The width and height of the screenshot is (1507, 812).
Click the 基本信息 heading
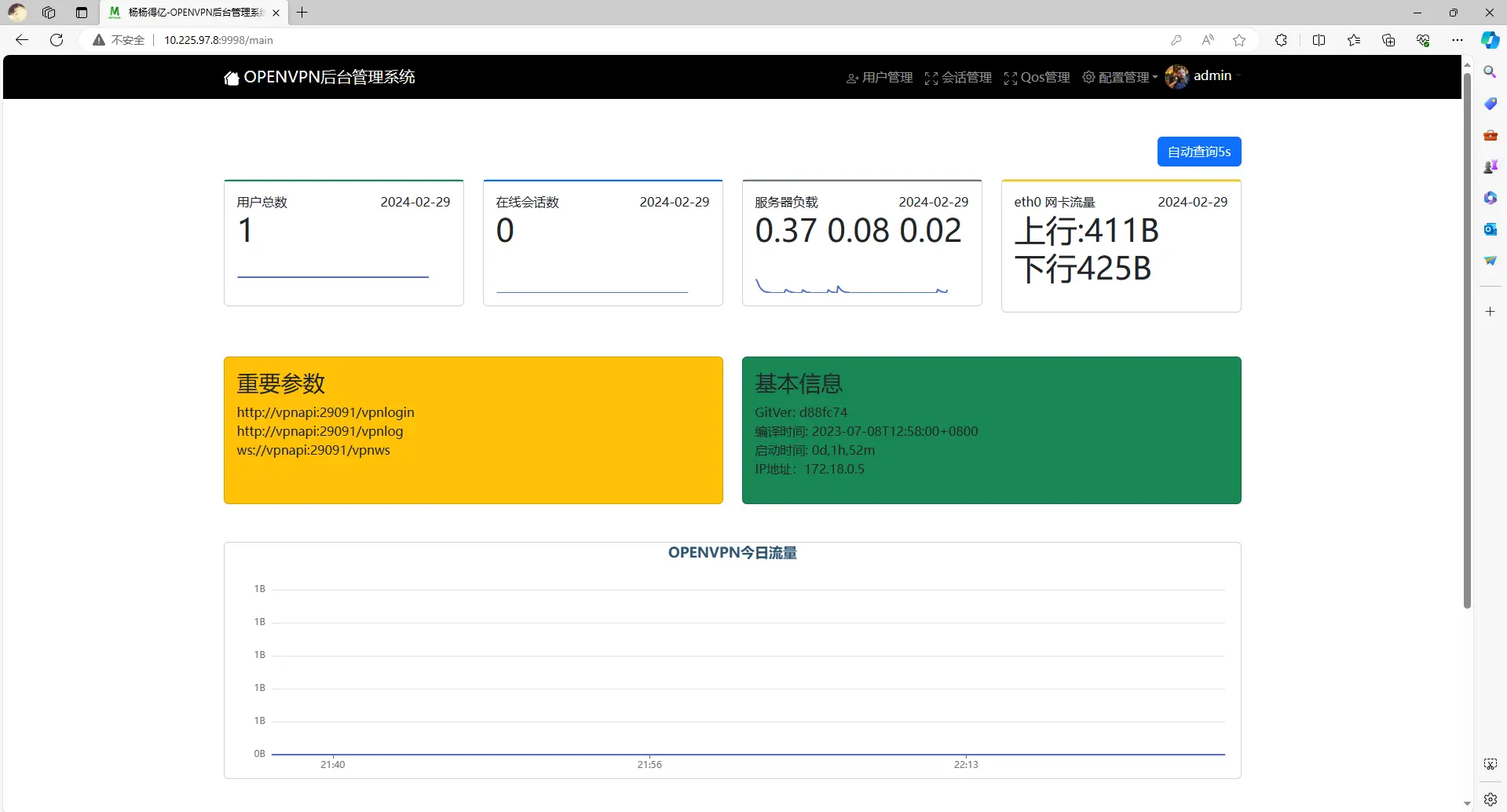point(799,383)
